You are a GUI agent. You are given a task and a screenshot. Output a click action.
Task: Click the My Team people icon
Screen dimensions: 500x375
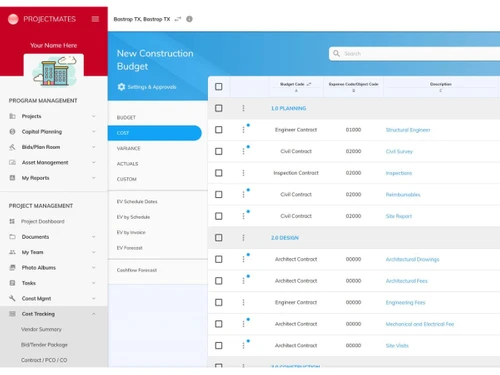(12, 252)
